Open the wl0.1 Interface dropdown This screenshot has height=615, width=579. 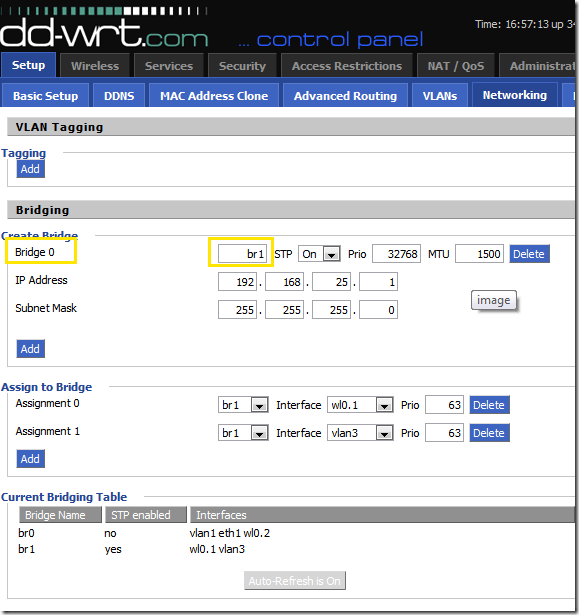tap(360, 405)
